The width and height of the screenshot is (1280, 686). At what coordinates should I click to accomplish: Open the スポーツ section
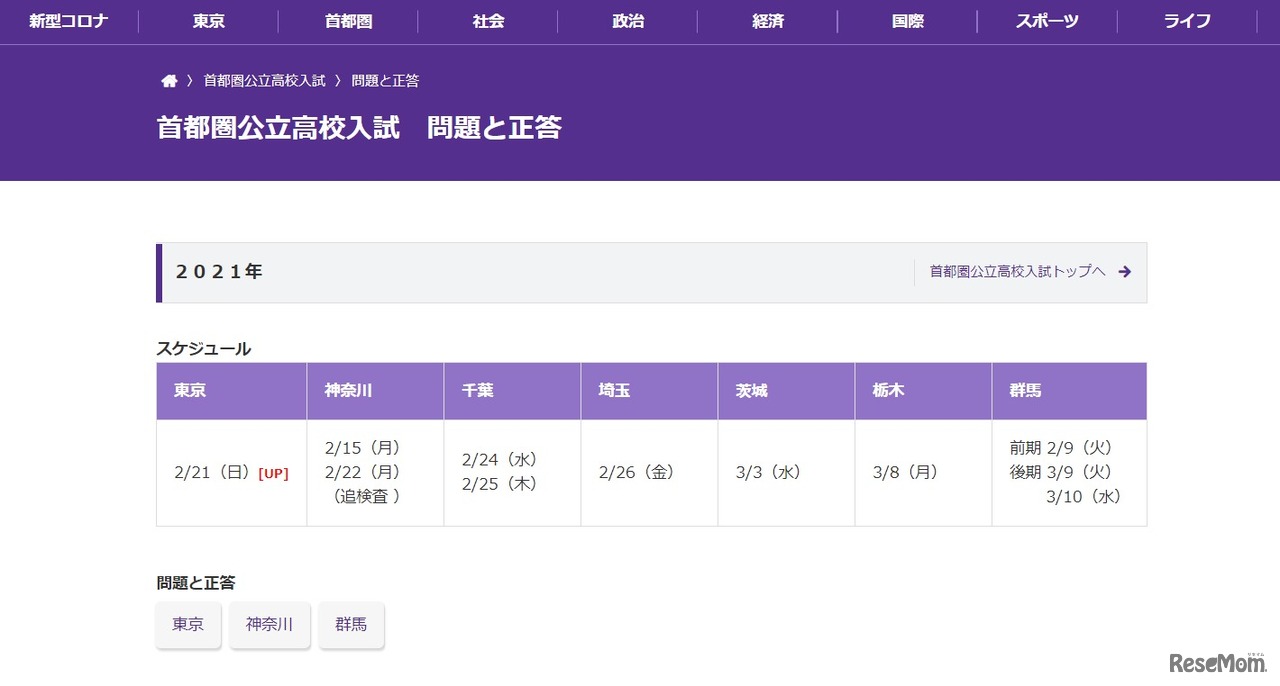click(1046, 21)
